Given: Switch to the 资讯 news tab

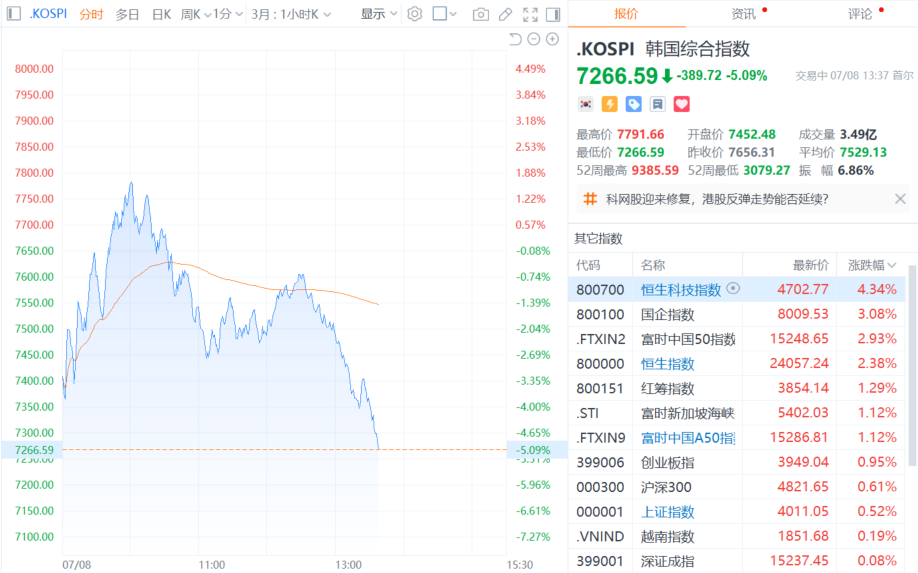Looking at the screenshot, I should pos(744,14).
